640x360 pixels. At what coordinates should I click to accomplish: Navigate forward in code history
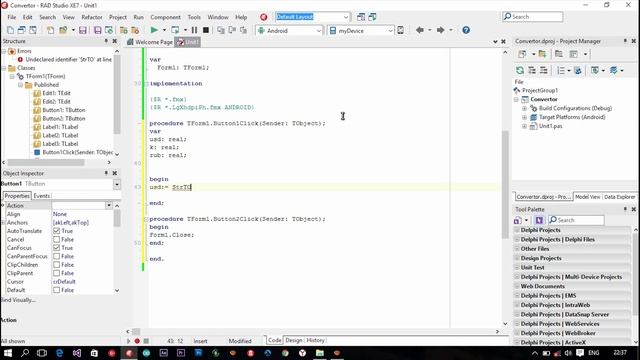point(440,30)
